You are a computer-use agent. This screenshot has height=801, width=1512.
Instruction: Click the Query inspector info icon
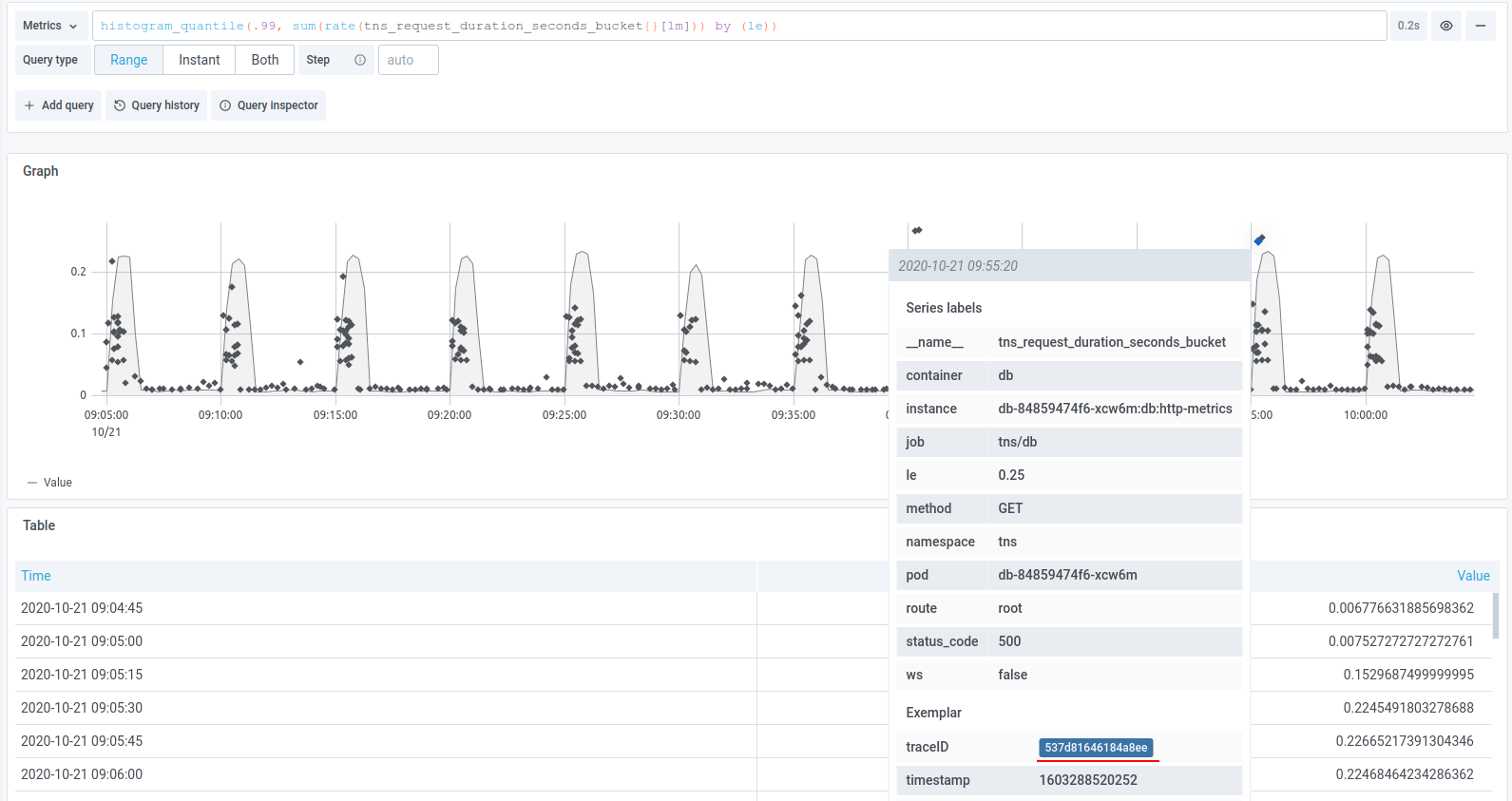click(225, 105)
